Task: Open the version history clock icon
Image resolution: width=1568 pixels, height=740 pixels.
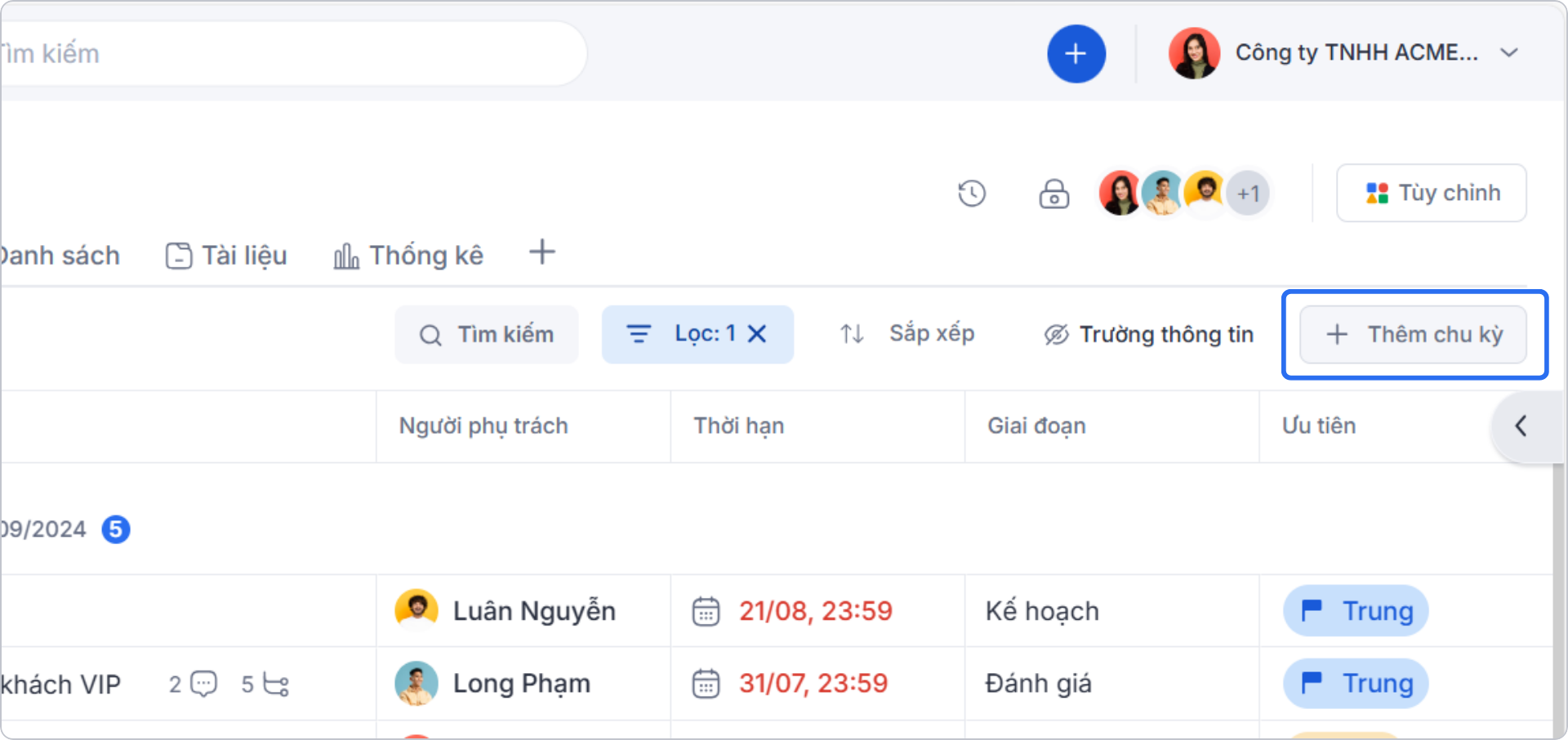Action: 971,194
